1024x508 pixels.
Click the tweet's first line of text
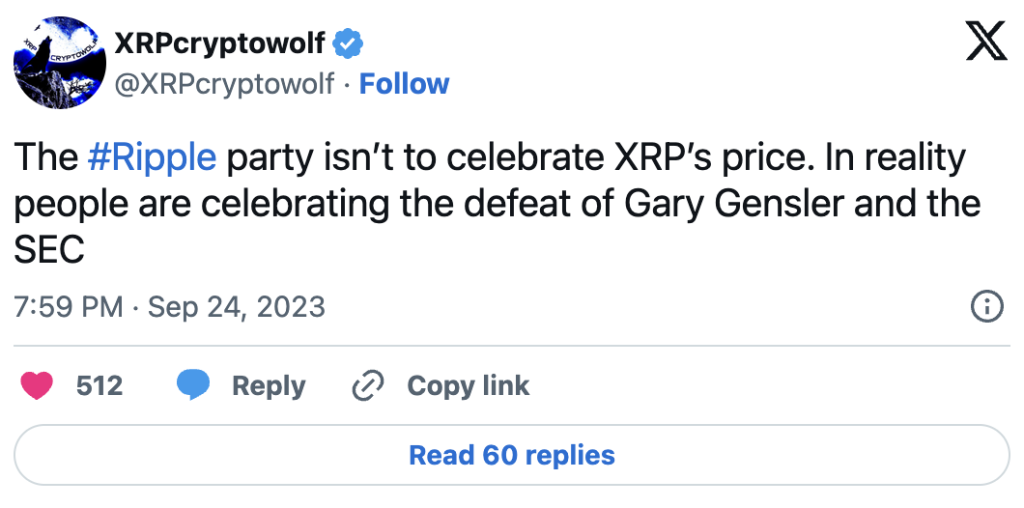[490, 158]
